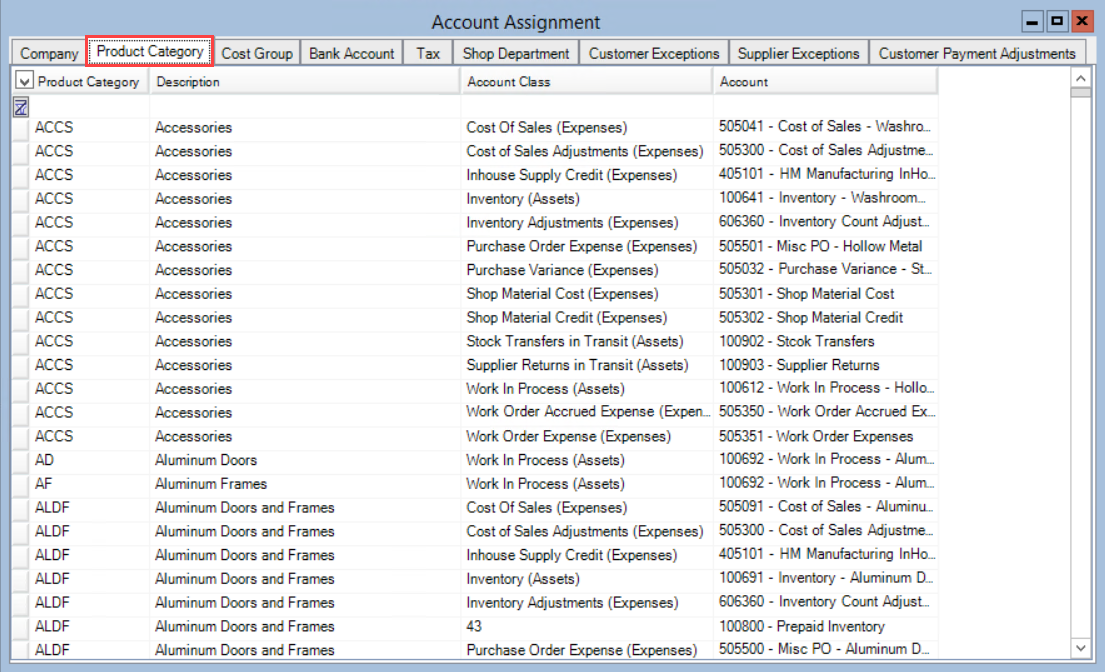Screen dimensions: 1105x672
Task: Sort by the Account Class column header
Action: point(586,82)
